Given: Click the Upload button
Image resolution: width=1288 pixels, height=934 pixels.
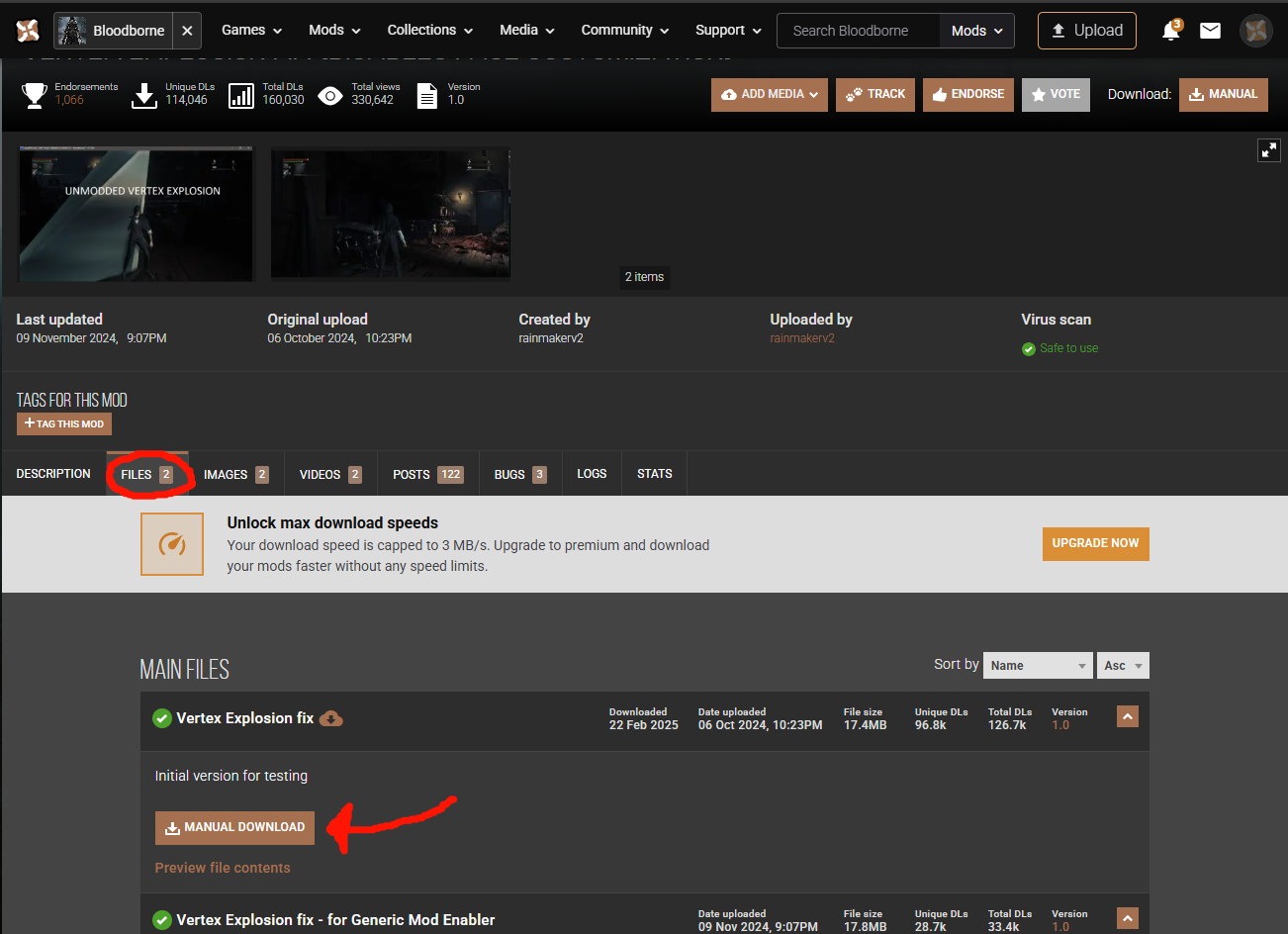Looking at the screenshot, I should point(1086,31).
